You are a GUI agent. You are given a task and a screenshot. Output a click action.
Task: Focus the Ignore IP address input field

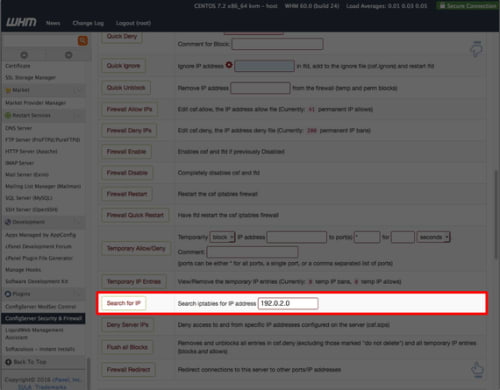pos(264,66)
